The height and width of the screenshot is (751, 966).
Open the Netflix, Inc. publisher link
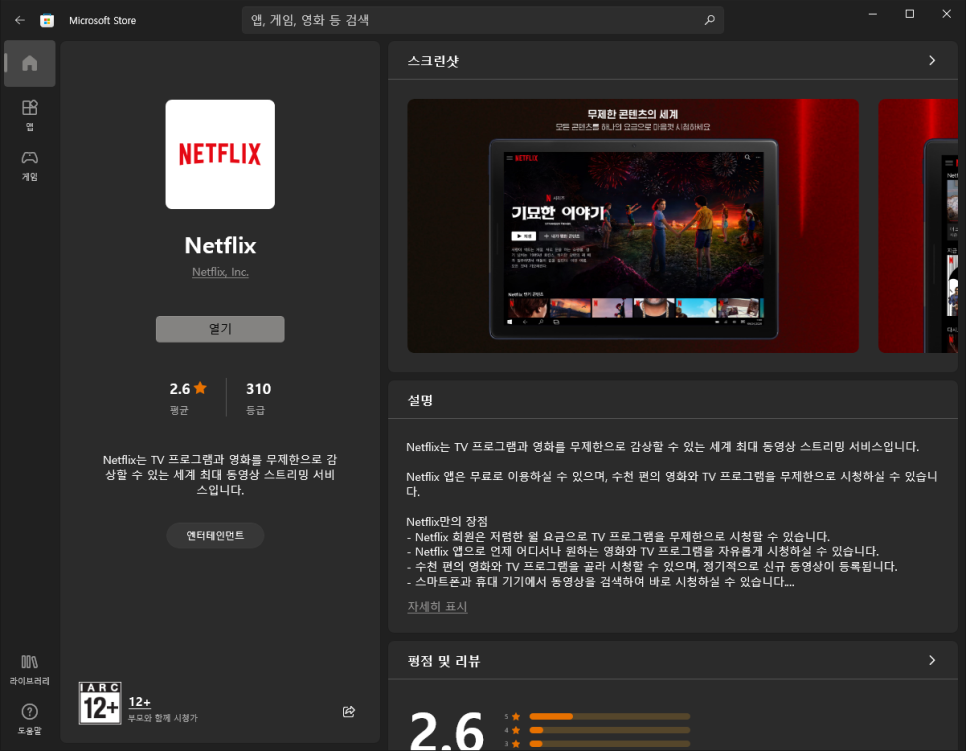pos(220,272)
